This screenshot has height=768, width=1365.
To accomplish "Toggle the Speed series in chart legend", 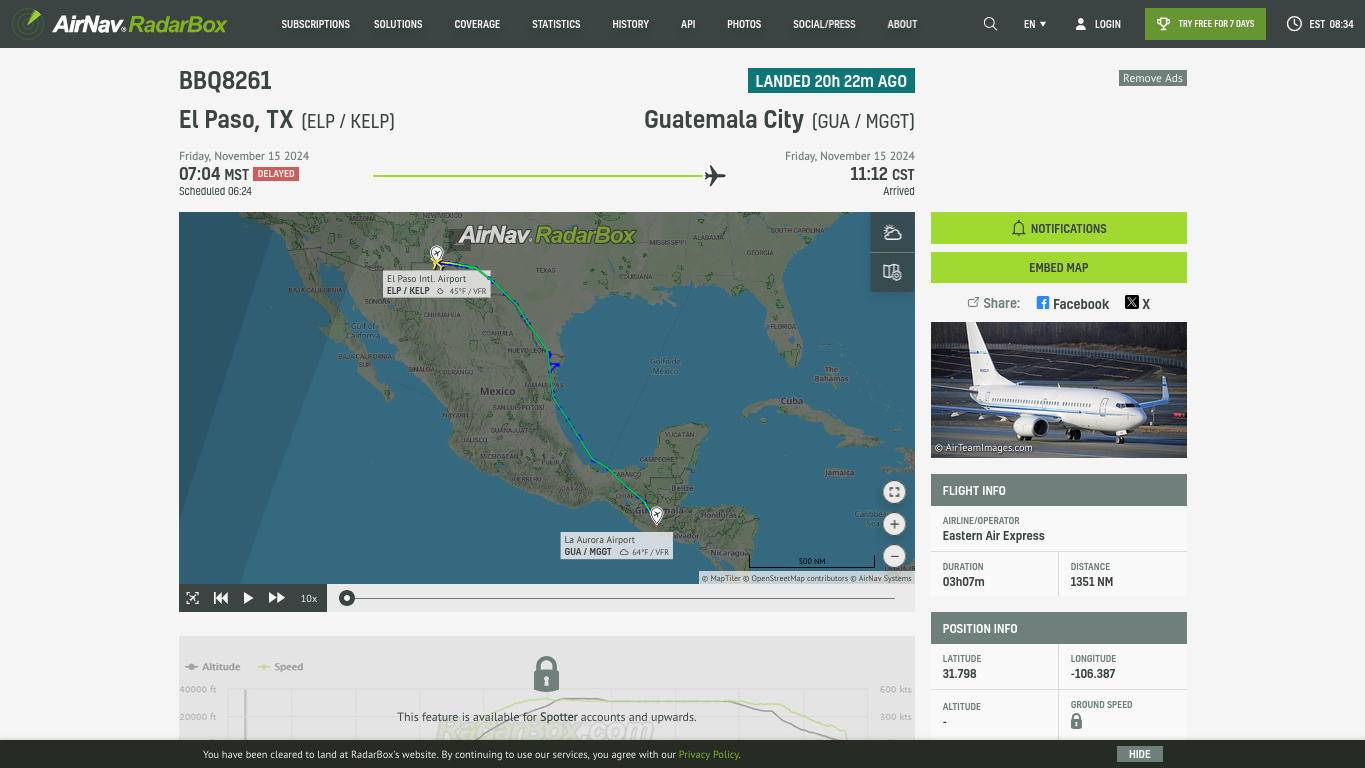I will [281, 667].
